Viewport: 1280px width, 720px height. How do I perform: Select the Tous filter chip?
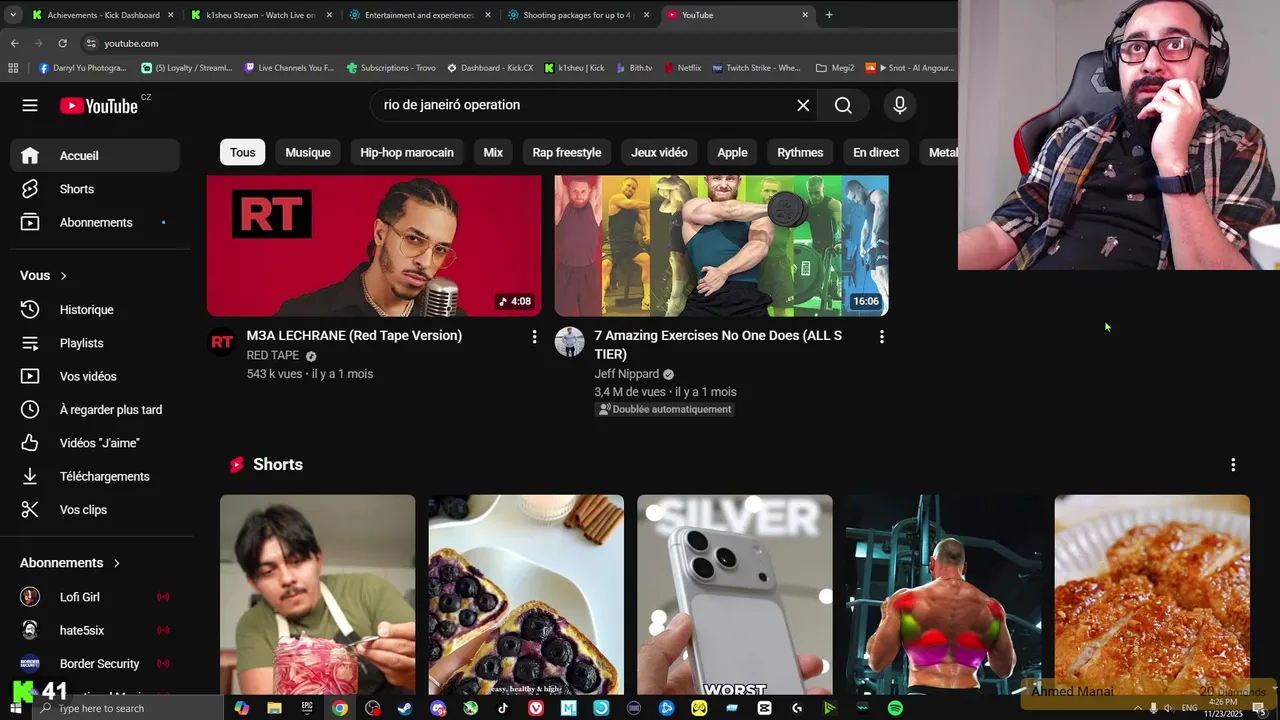(x=243, y=152)
